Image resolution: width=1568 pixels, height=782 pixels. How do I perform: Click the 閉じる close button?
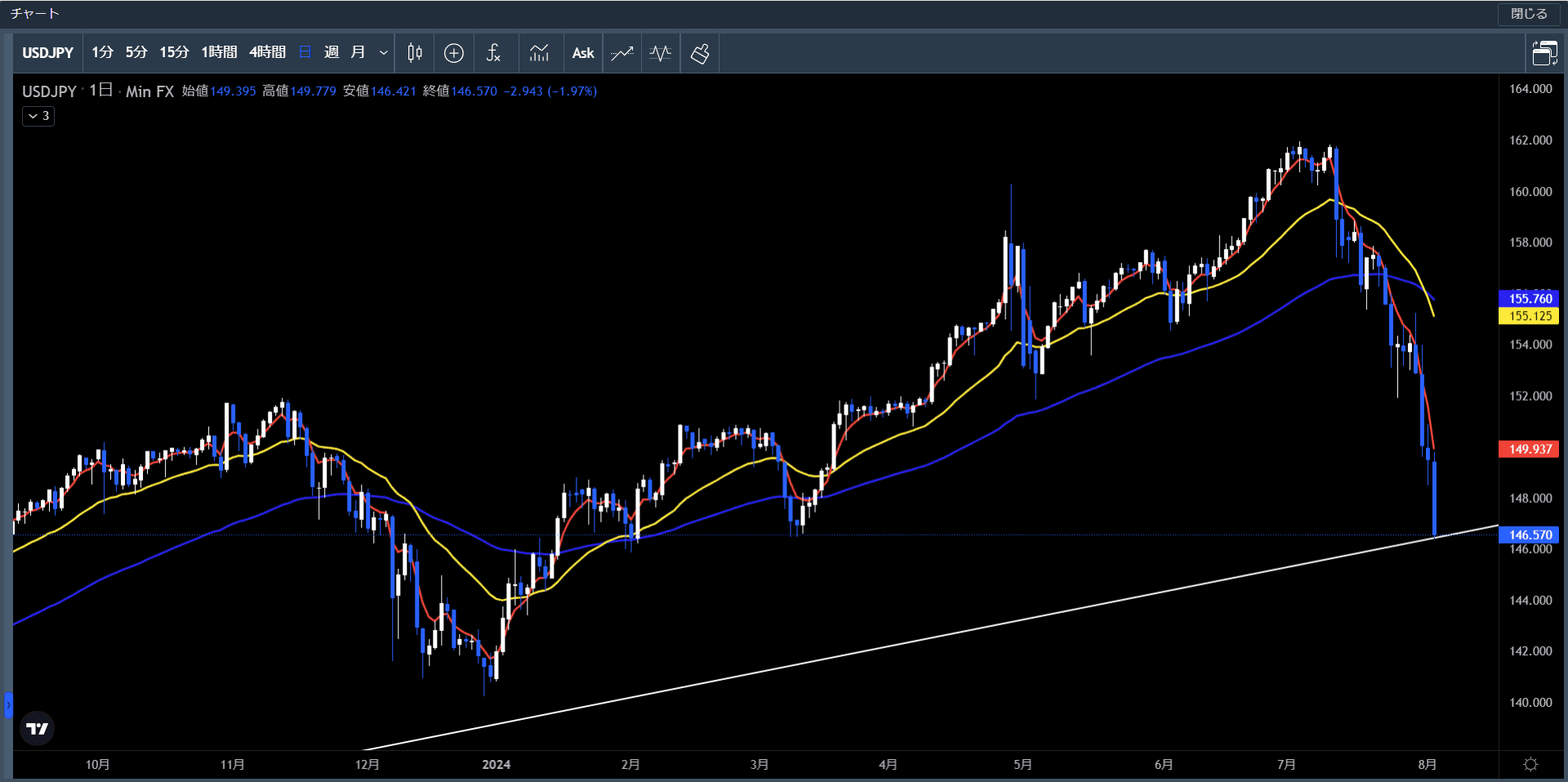pos(1529,14)
